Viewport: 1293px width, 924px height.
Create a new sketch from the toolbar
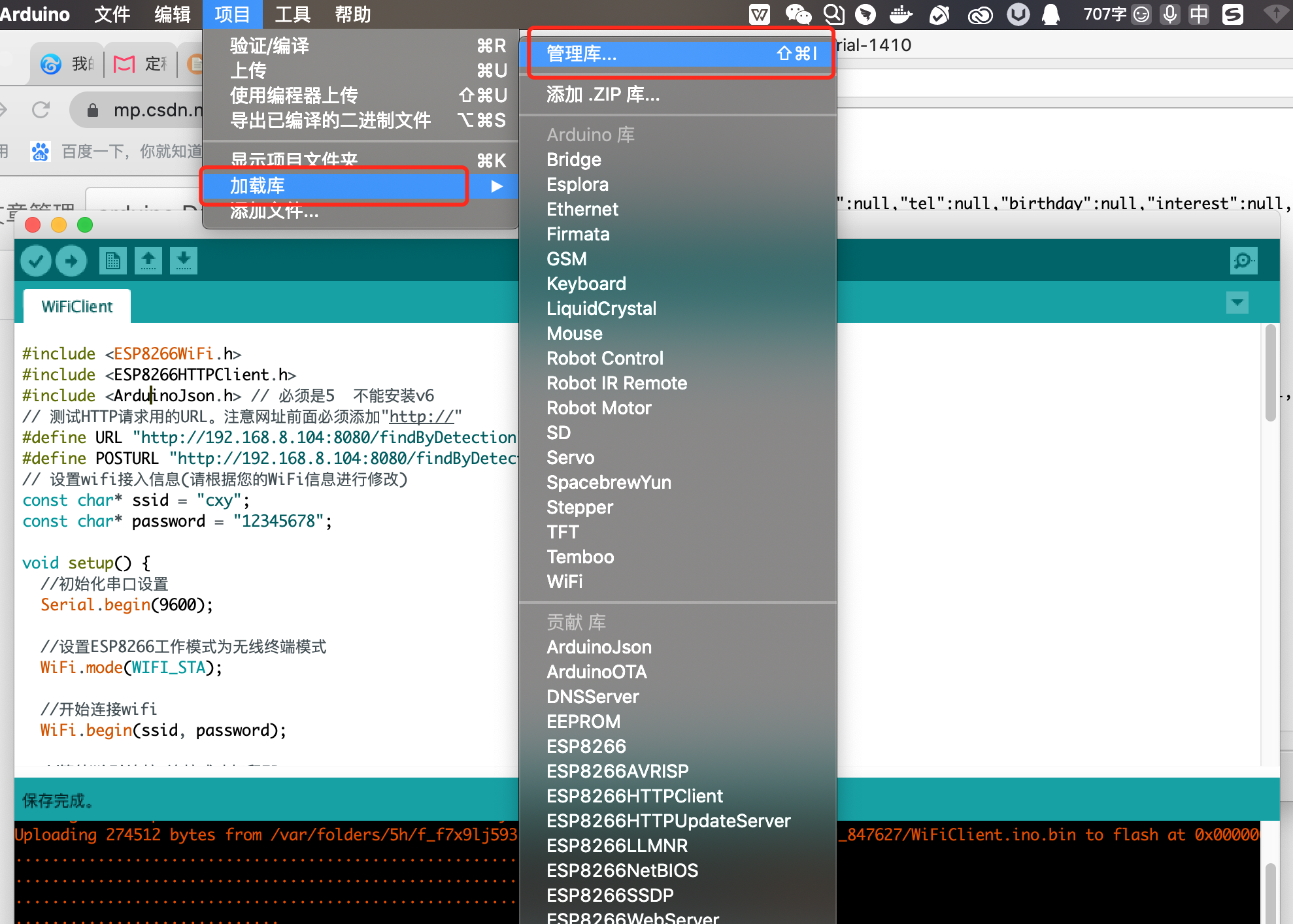(x=112, y=260)
